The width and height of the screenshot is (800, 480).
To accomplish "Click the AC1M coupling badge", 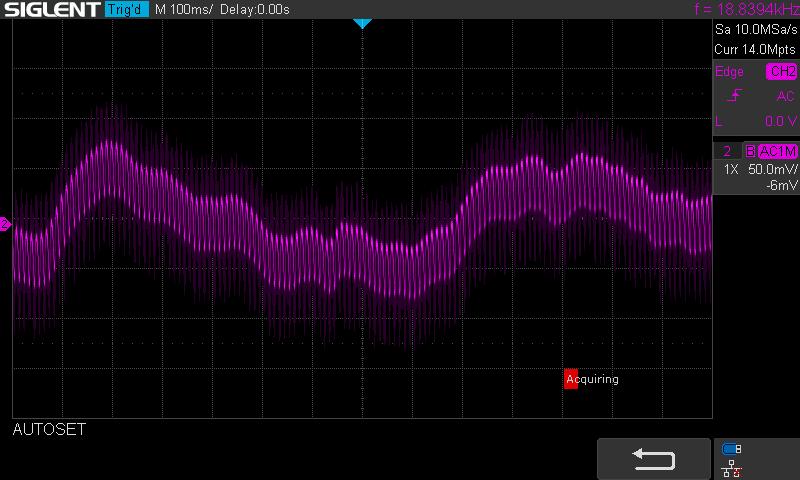I will (x=778, y=151).
